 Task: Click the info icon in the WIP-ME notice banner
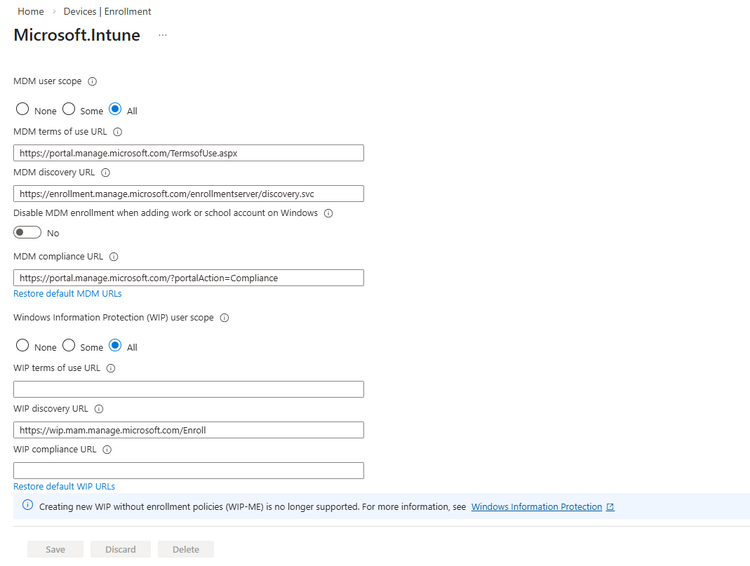click(28, 505)
